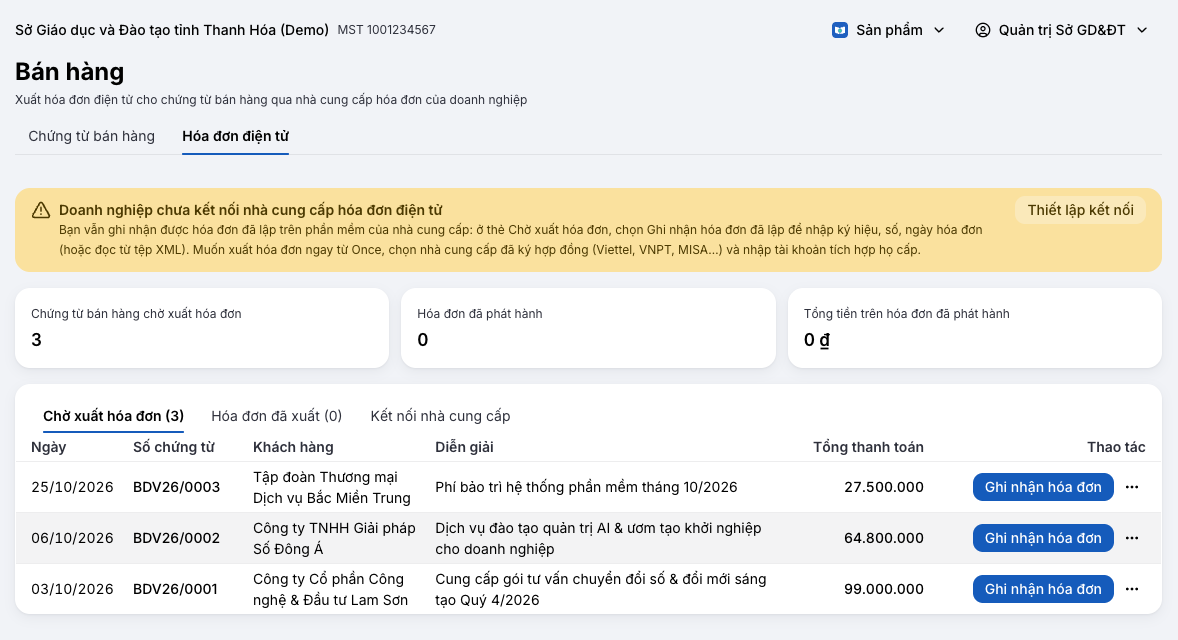Click the user avatar icon beside Quản trị Sở GD&DT
The image size is (1178, 640).
click(983, 30)
